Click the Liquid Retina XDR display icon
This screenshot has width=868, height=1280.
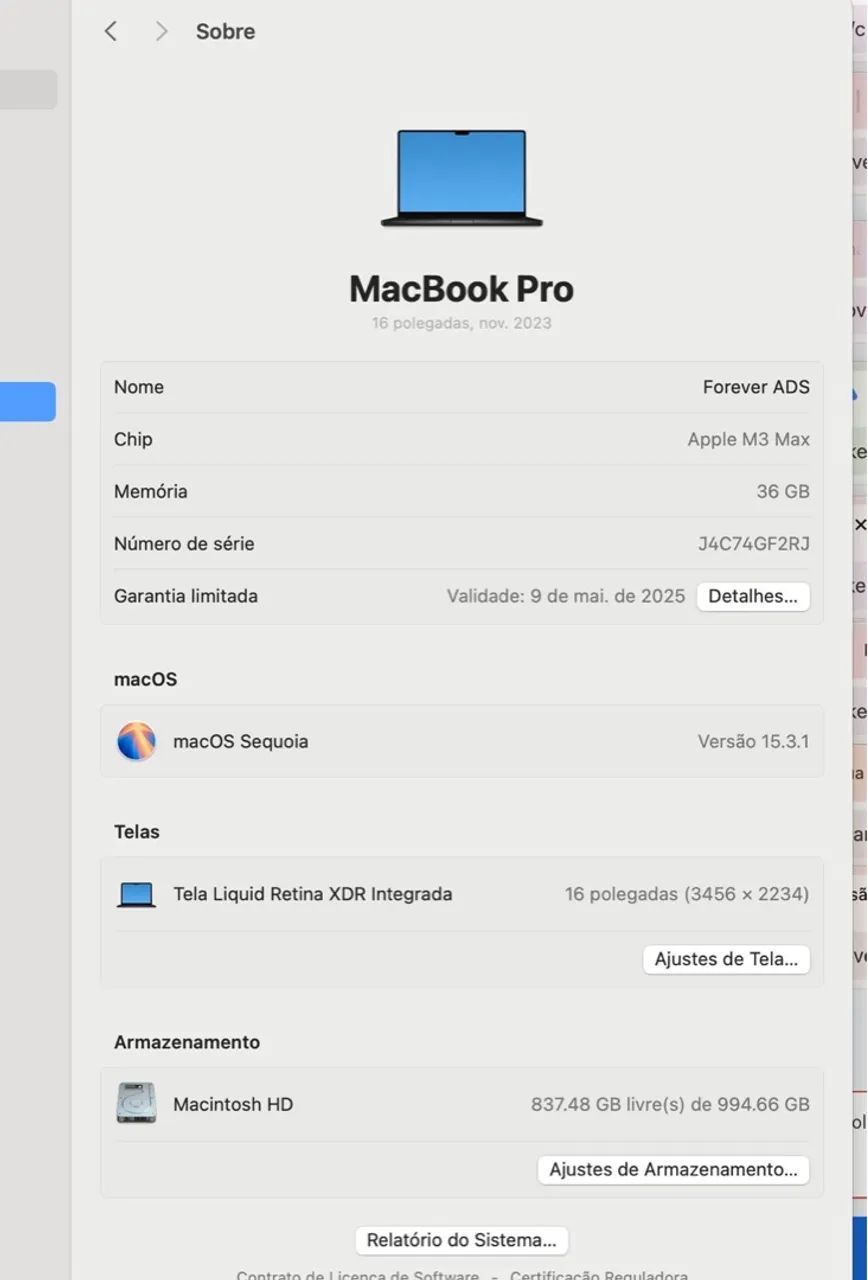click(x=137, y=893)
